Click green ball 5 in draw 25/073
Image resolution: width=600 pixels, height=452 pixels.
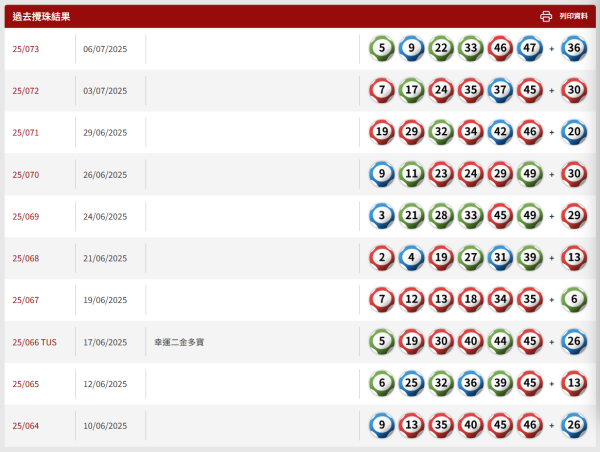click(x=382, y=48)
